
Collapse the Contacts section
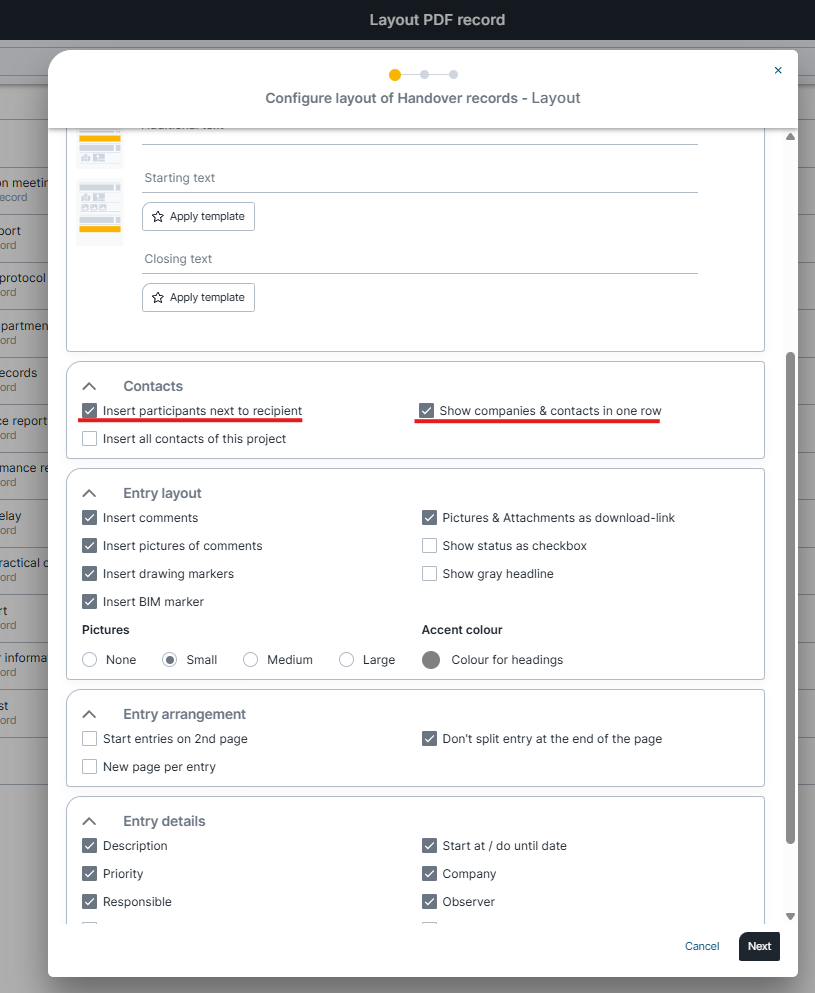coord(89,386)
